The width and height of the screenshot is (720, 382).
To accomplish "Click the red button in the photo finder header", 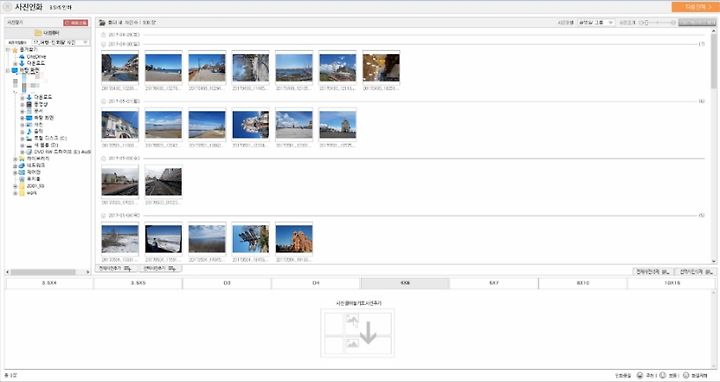I will [x=76, y=22].
